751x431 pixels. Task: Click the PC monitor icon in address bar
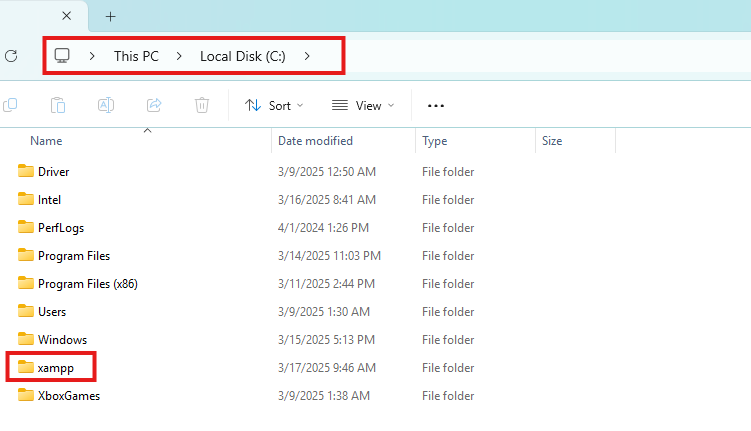pyautogui.click(x=62, y=56)
